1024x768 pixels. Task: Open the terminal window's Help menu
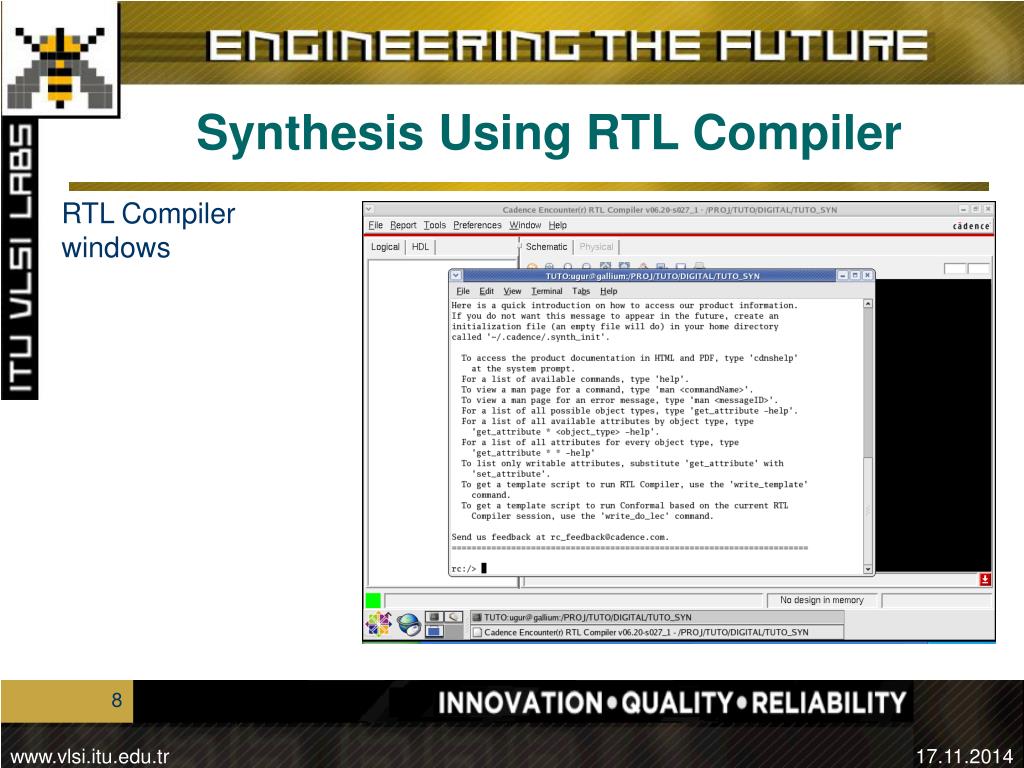[609, 291]
